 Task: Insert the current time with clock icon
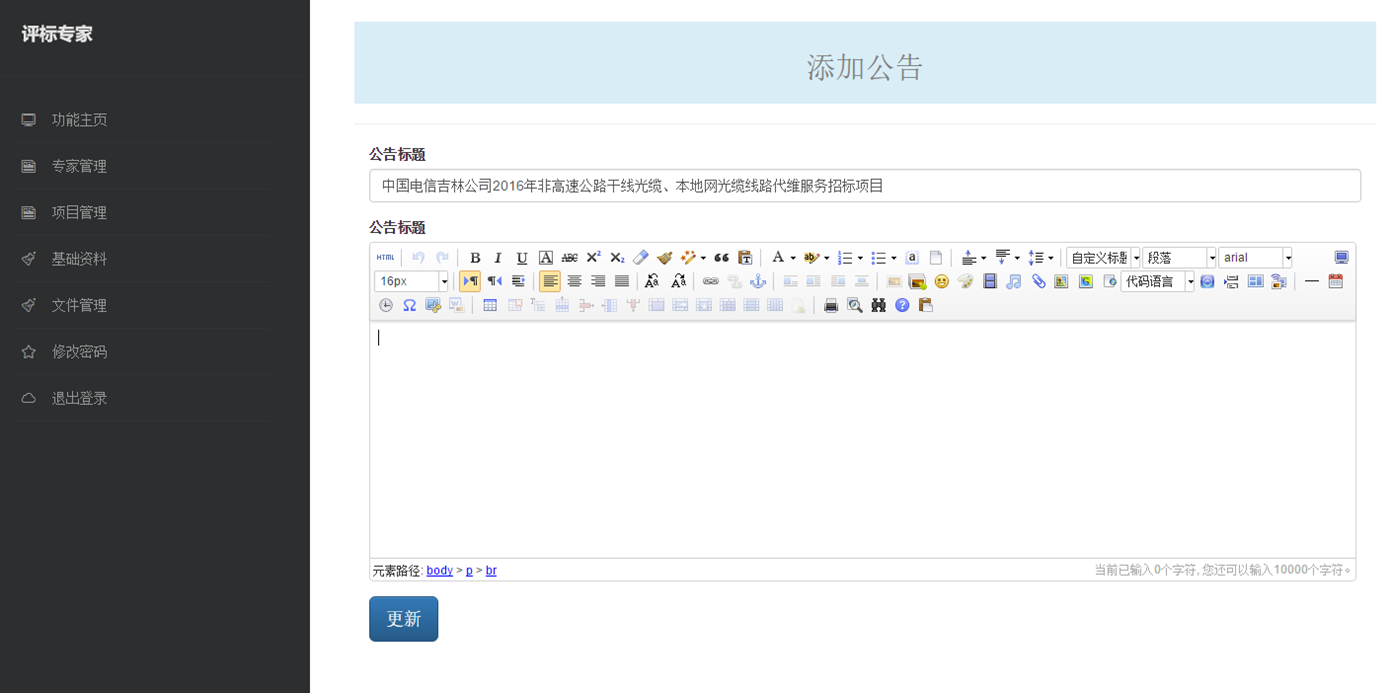tap(385, 305)
